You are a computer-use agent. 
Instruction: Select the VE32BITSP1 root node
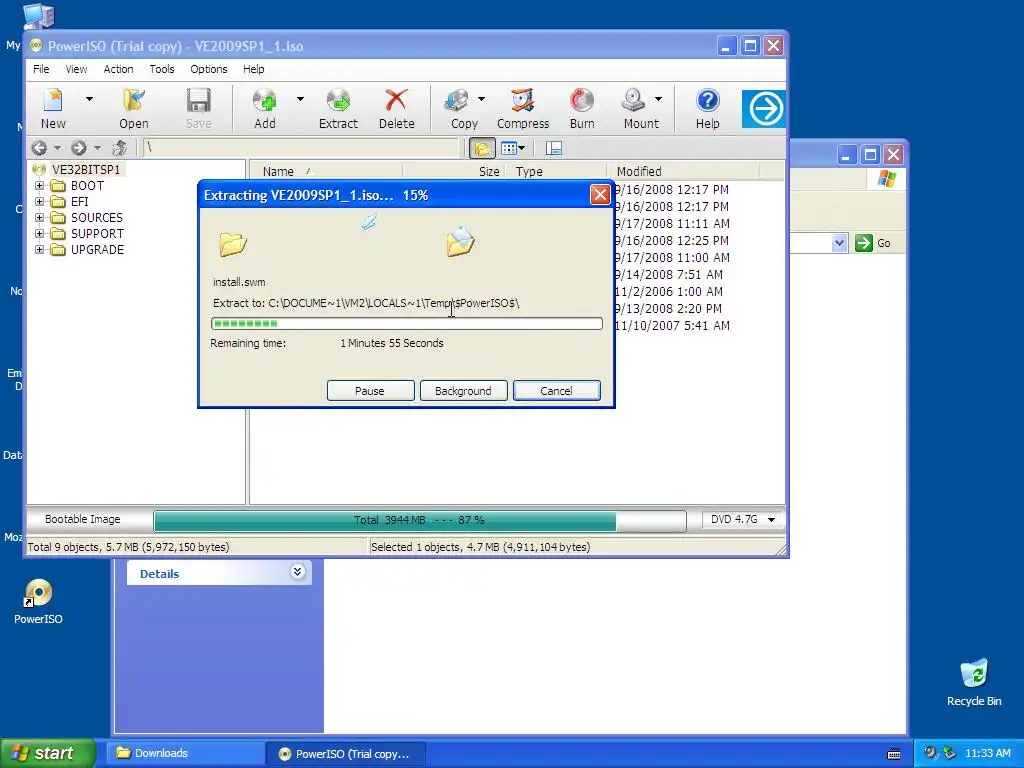tap(86, 170)
